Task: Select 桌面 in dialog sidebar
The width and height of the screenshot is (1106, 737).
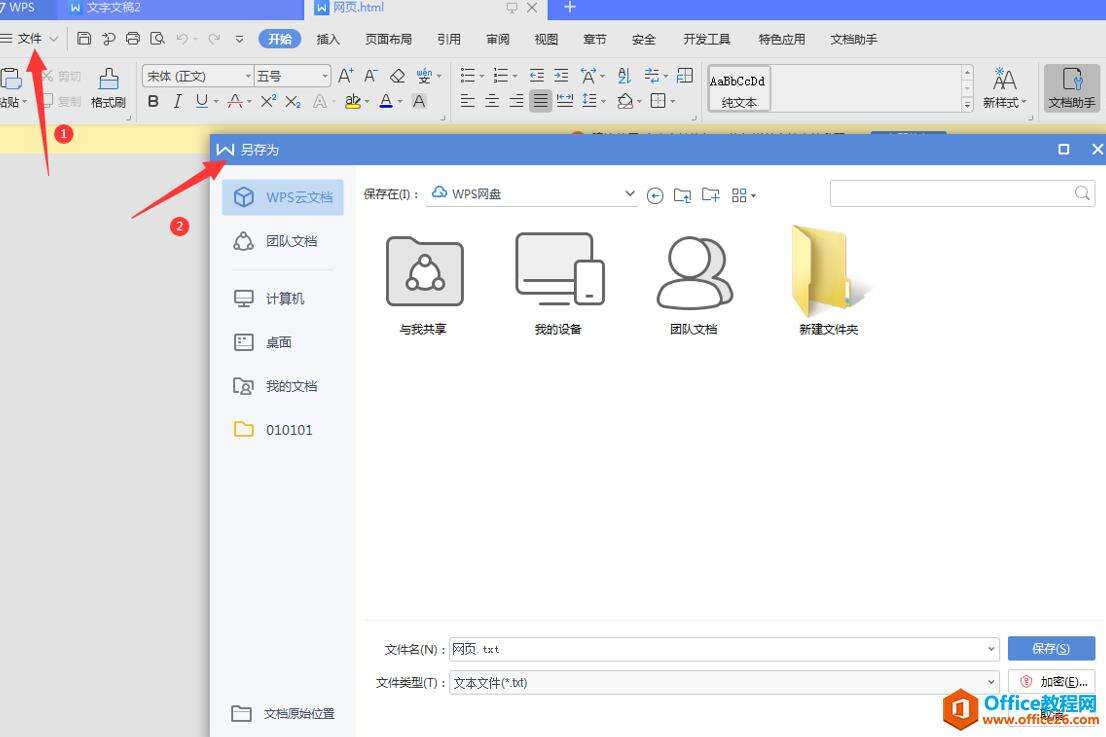Action: click(x=283, y=342)
